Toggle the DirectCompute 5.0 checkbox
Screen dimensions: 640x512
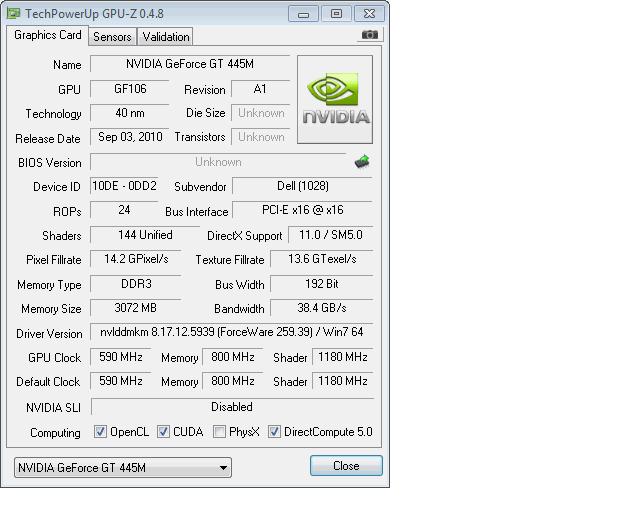(x=274, y=432)
